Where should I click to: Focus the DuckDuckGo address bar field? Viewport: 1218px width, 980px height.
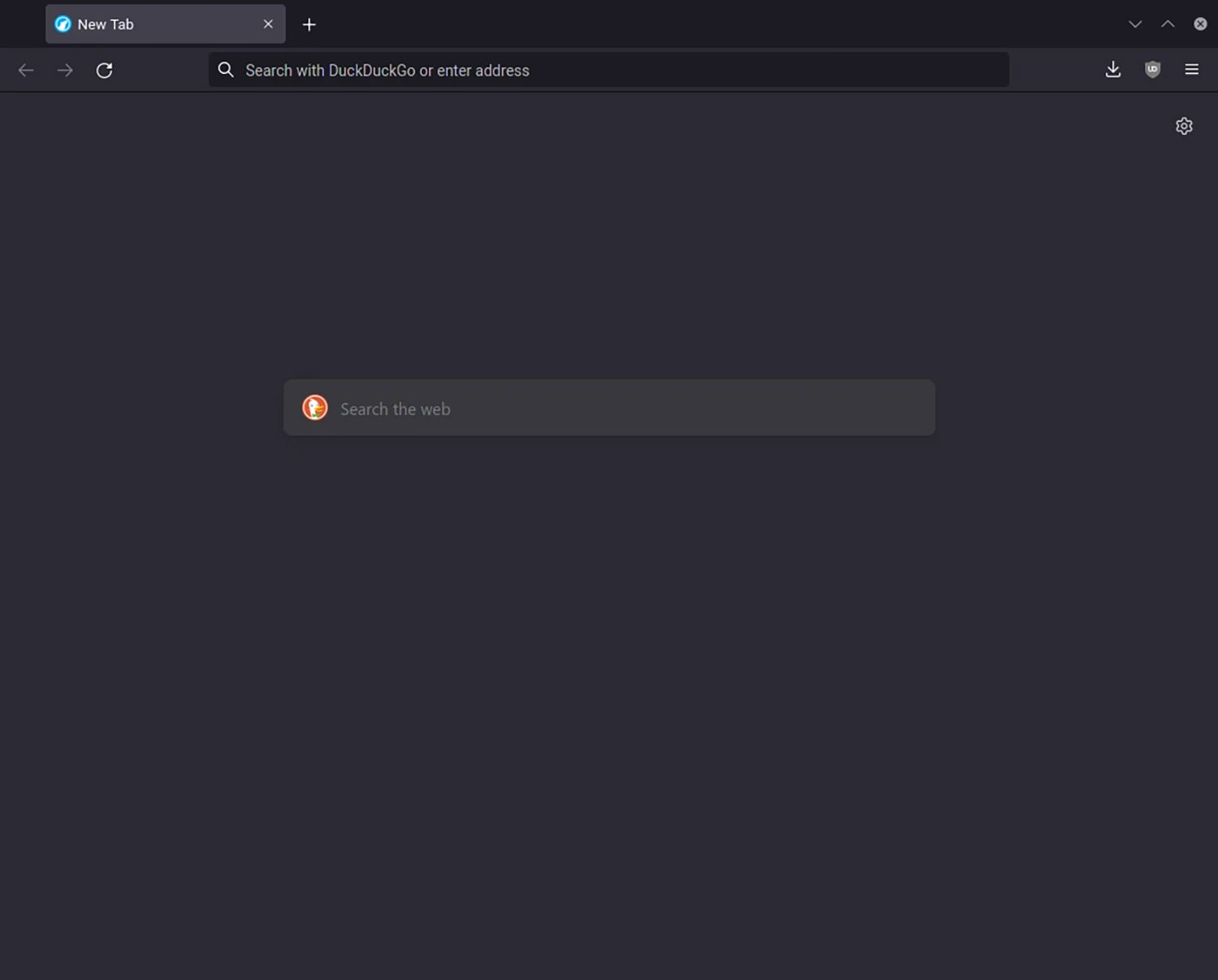(609, 70)
